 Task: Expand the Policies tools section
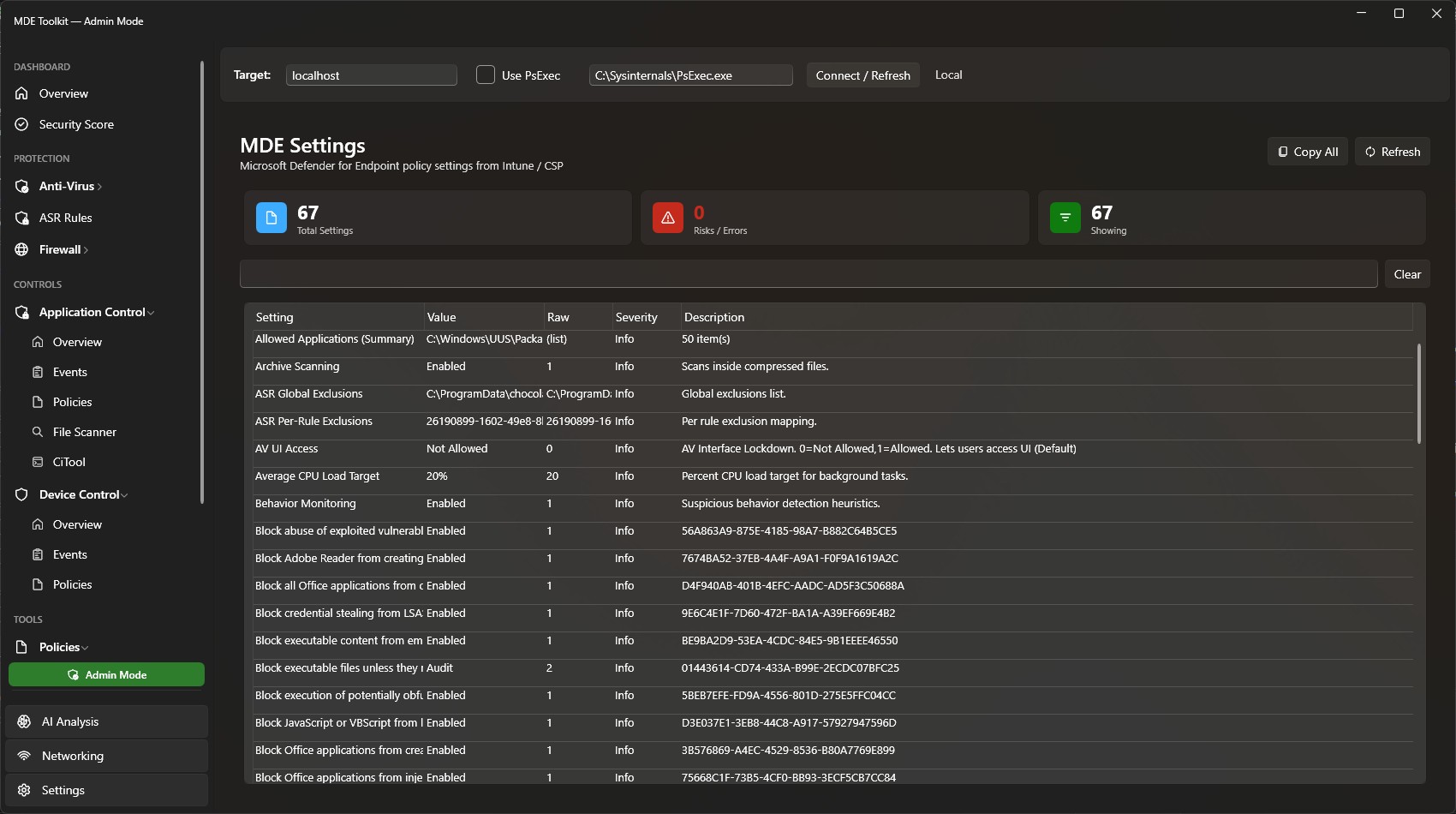(x=61, y=647)
